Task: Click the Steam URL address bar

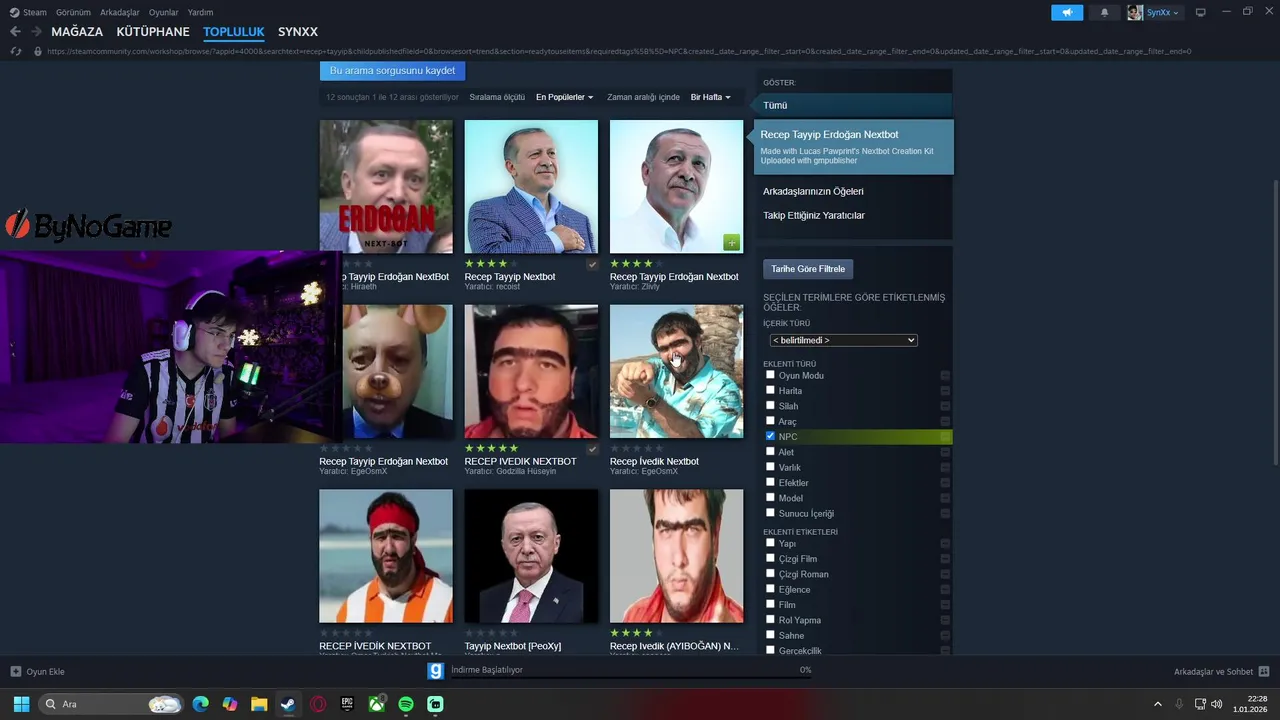Action: [619, 51]
